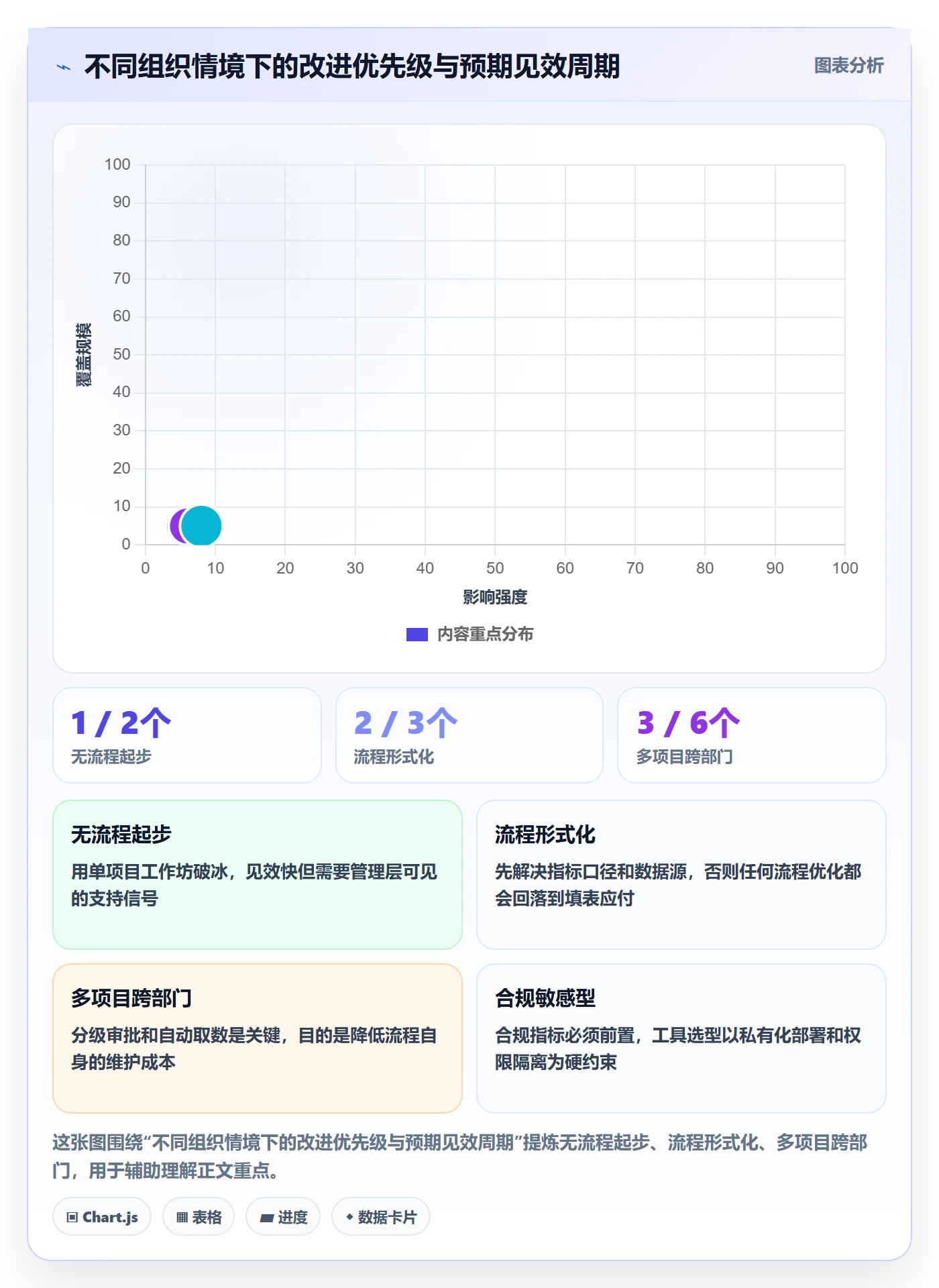The image size is (939, 1288).
Task: Click the lightning icon beside the title
Action: click(64, 67)
